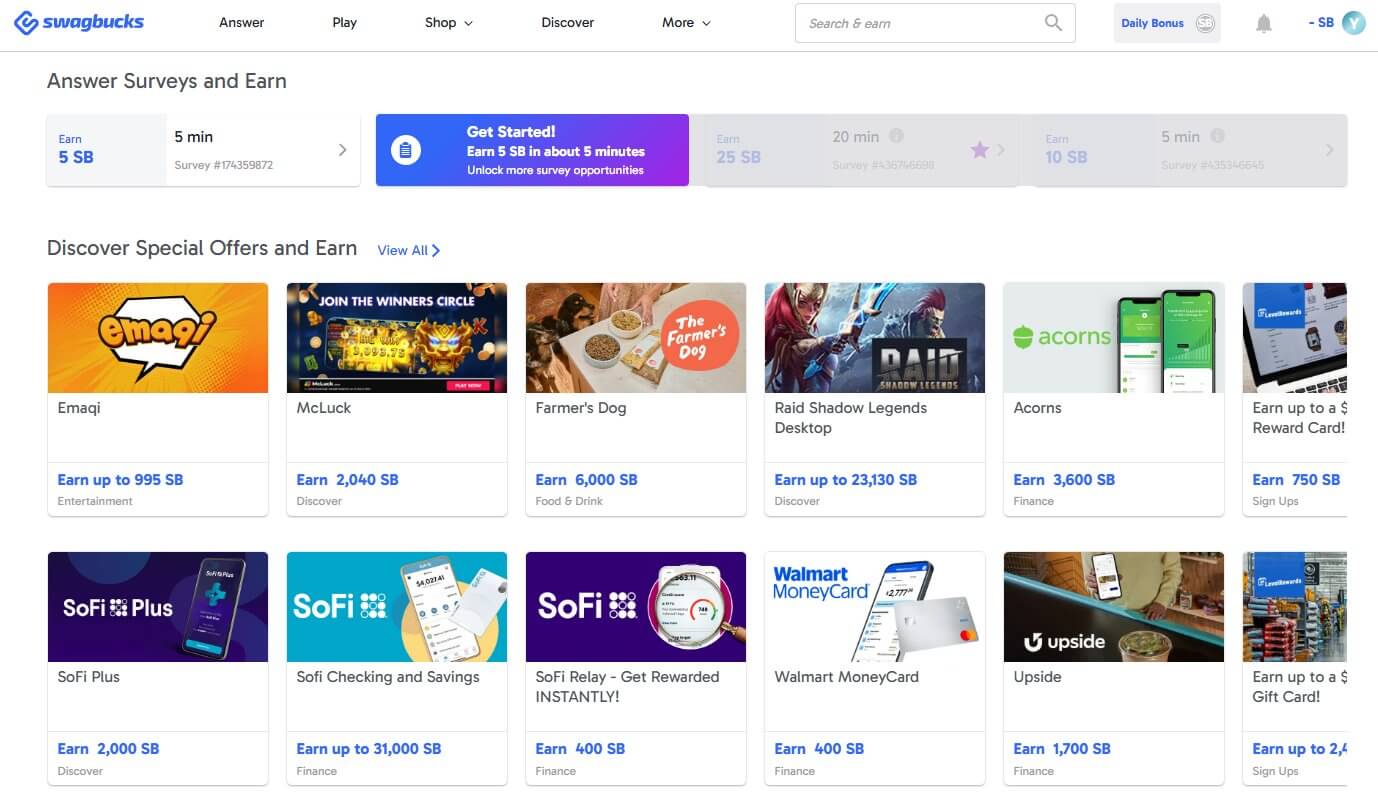
Task: Click the Swagbucks logo
Action: [x=79, y=22]
